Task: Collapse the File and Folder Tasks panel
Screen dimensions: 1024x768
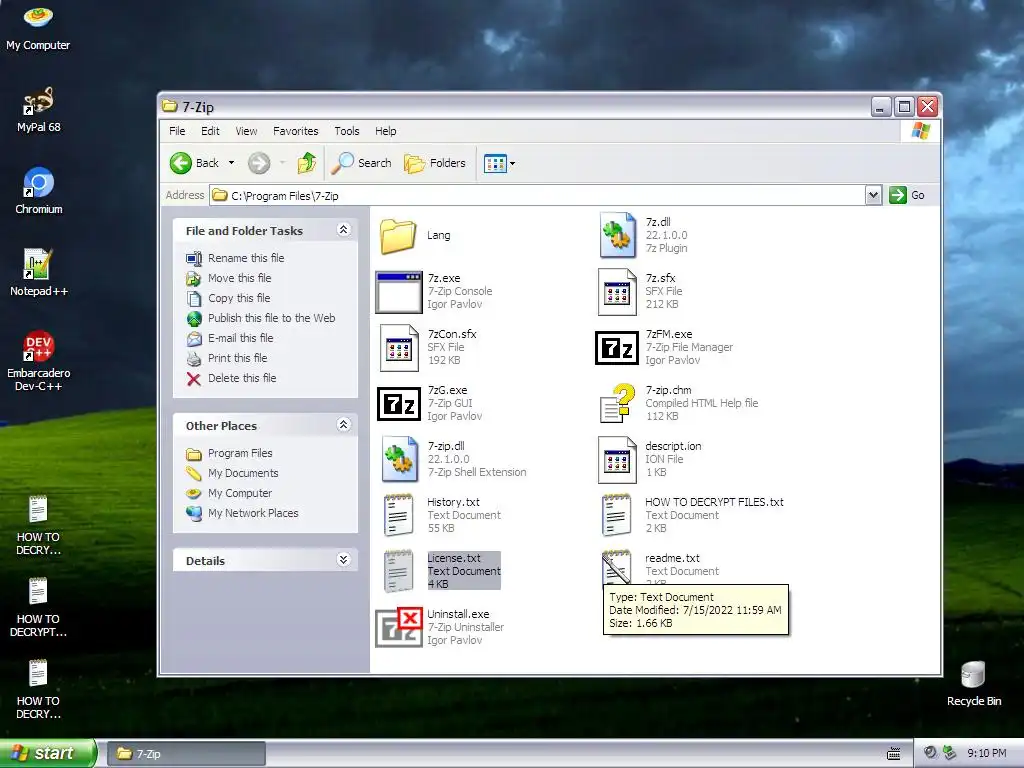Action: point(344,230)
